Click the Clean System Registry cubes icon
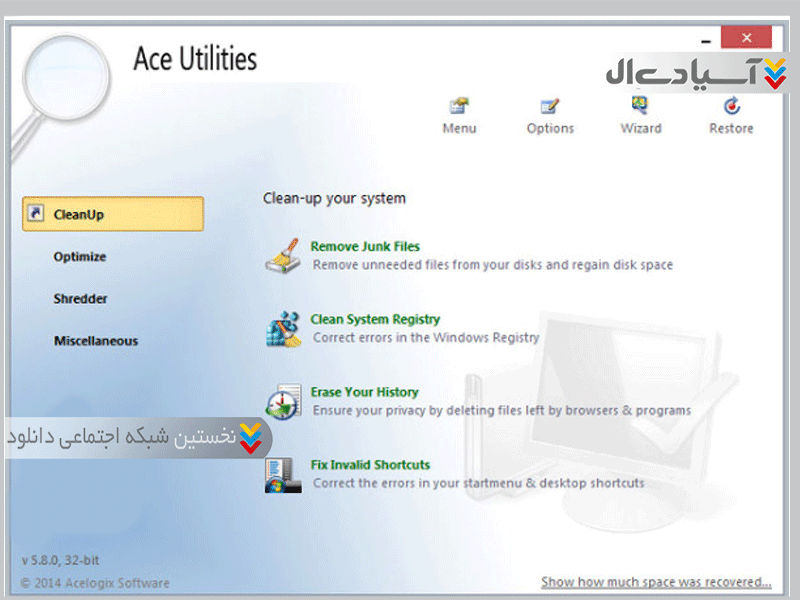The height and width of the screenshot is (600, 800). point(283,329)
